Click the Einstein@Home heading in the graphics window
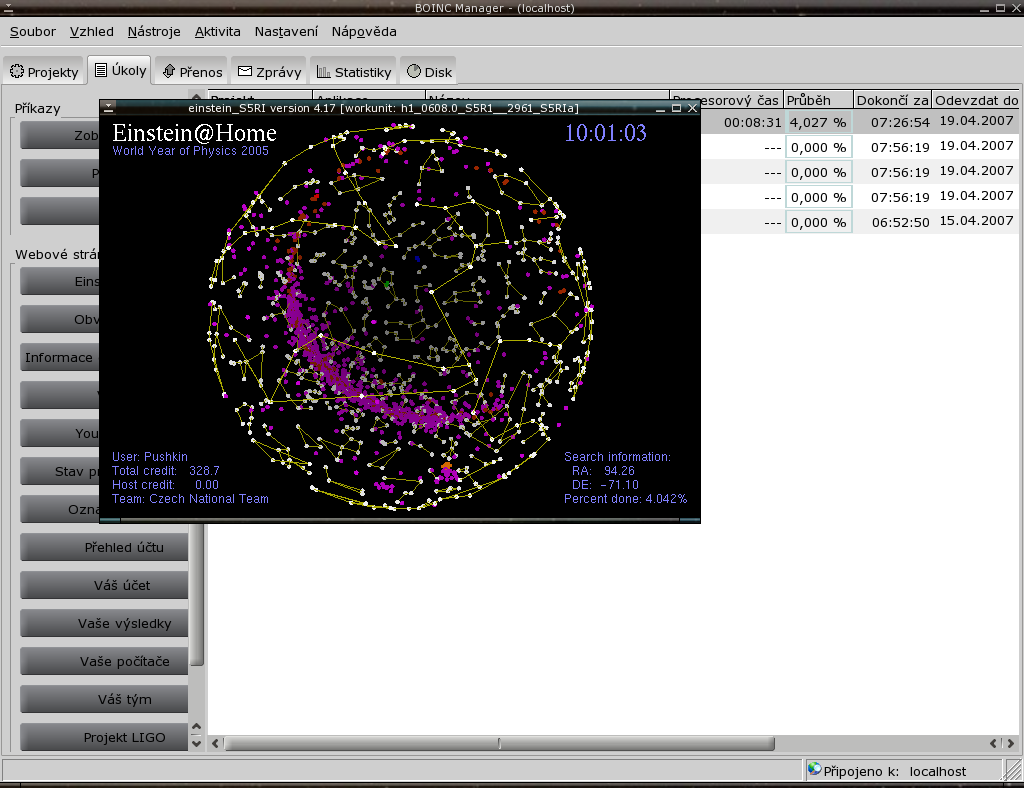The image size is (1024, 788). point(195,133)
